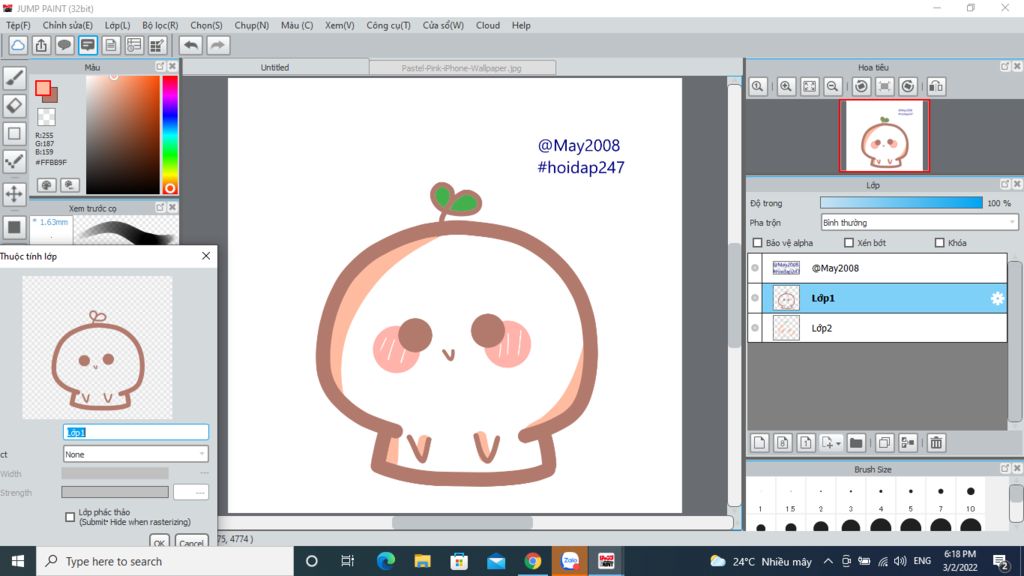Close the Thuộc tính lớp dialog
Image resolution: width=1024 pixels, height=576 pixels.
206,256
